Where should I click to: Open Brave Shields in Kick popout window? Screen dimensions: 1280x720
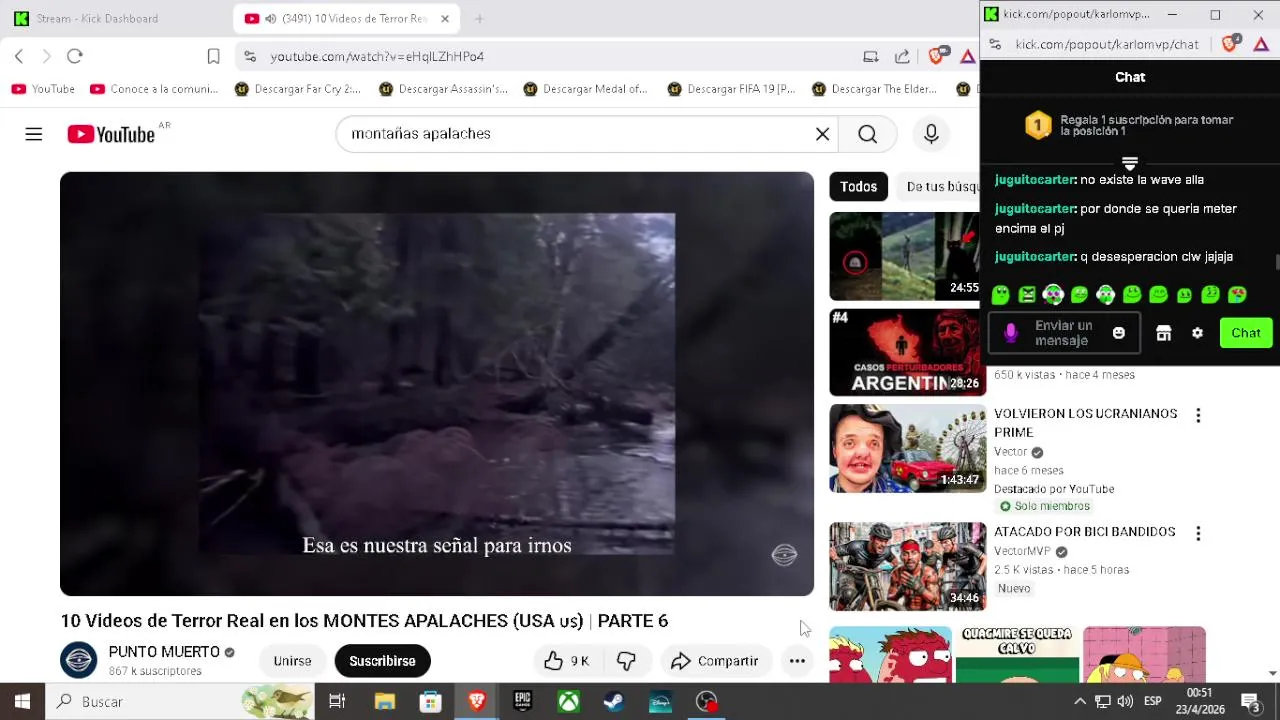(1231, 44)
